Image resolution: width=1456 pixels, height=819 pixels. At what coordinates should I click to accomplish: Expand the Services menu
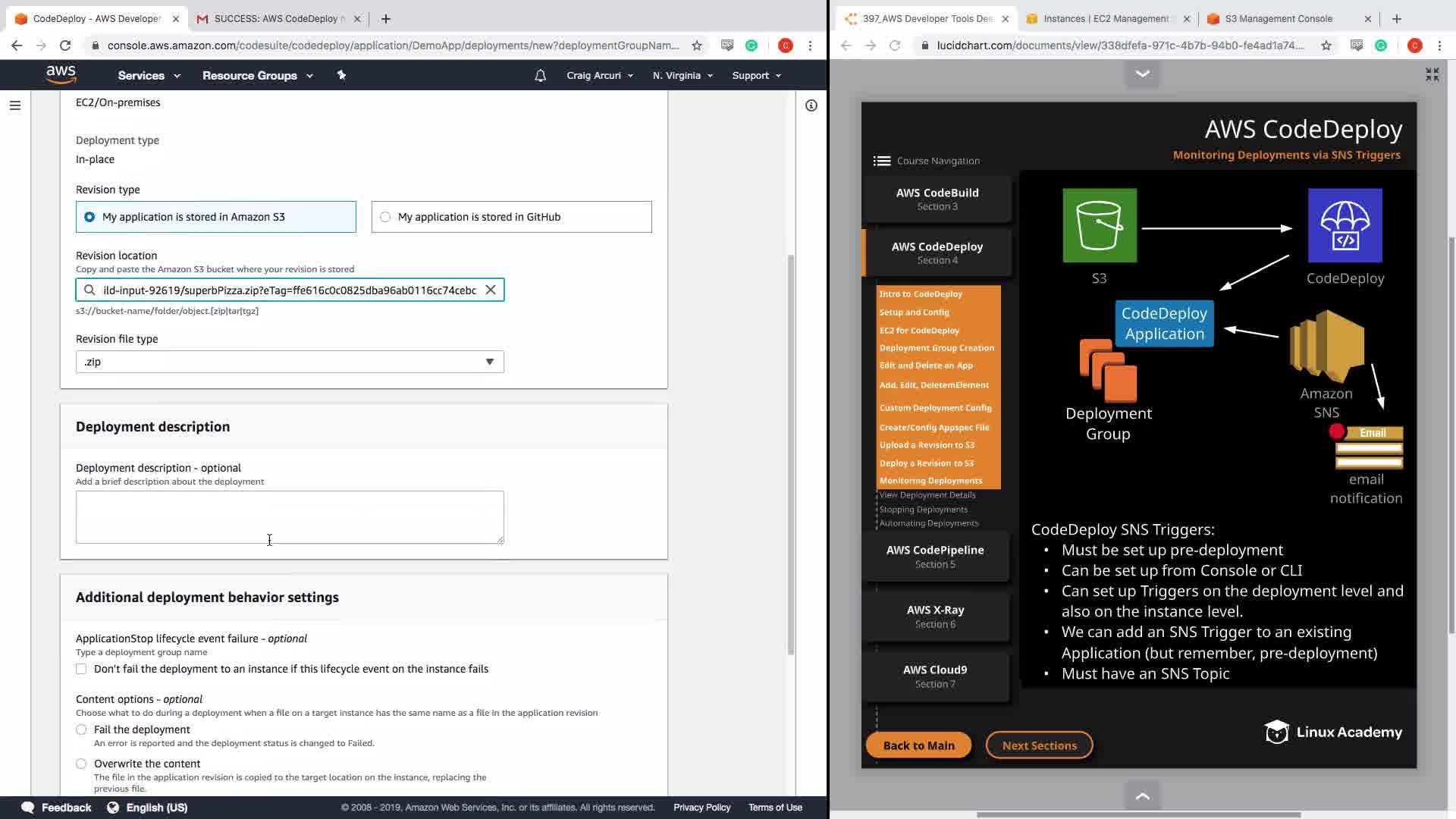(x=149, y=75)
